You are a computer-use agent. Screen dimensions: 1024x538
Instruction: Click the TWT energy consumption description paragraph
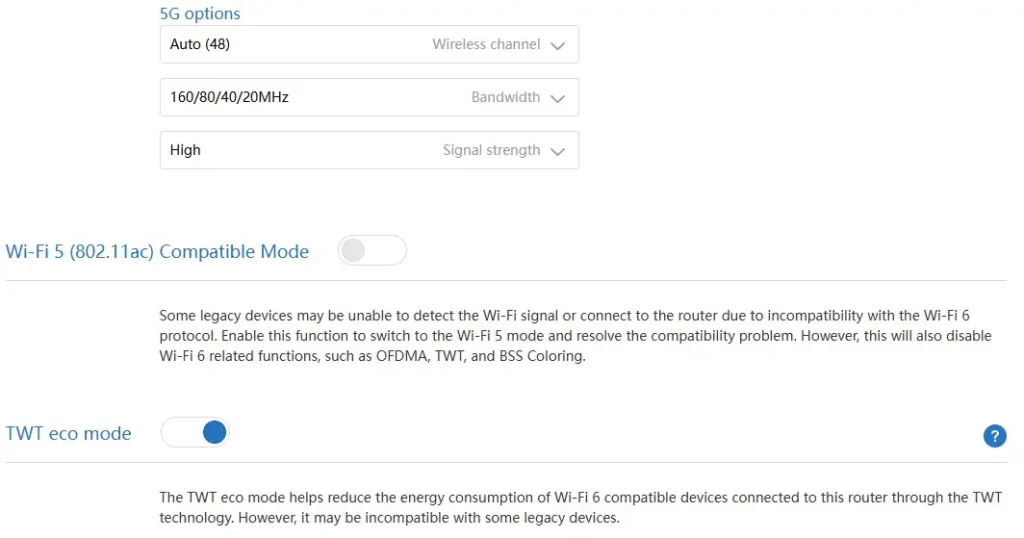(581, 507)
